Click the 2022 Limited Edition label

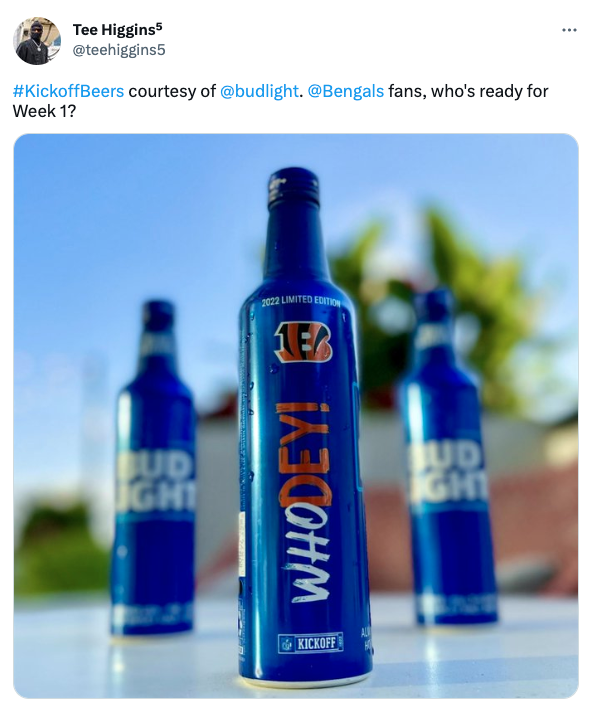[301, 301]
